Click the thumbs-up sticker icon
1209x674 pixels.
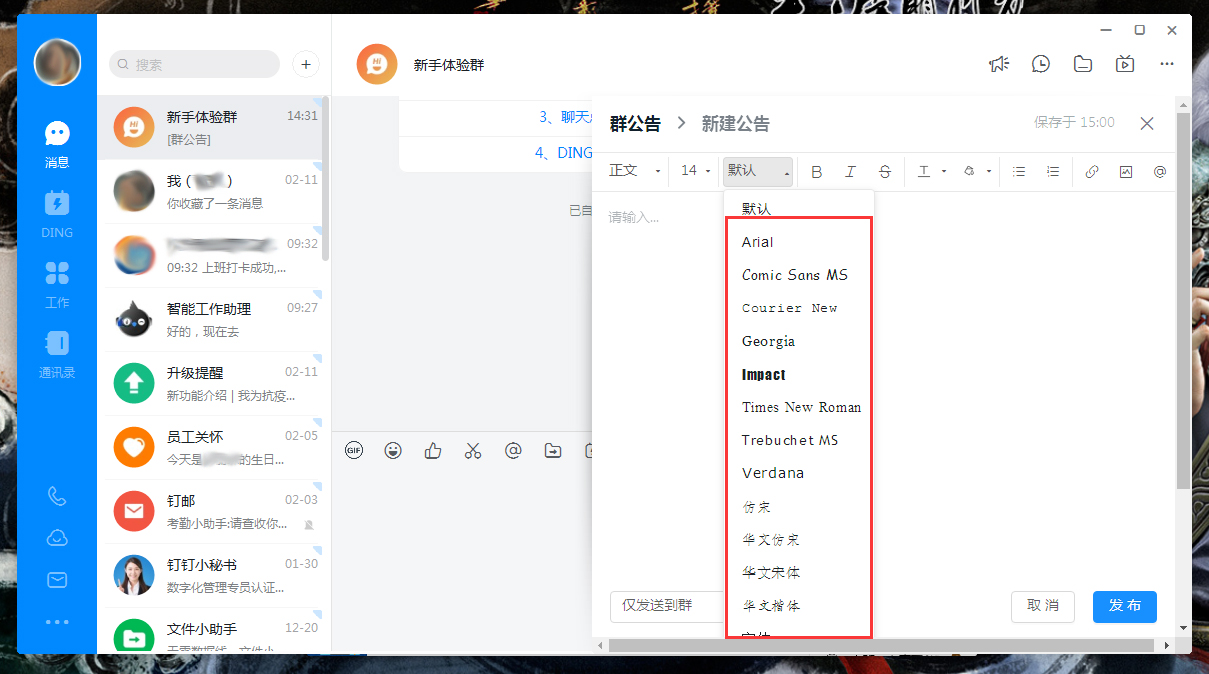pyautogui.click(x=432, y=450)
